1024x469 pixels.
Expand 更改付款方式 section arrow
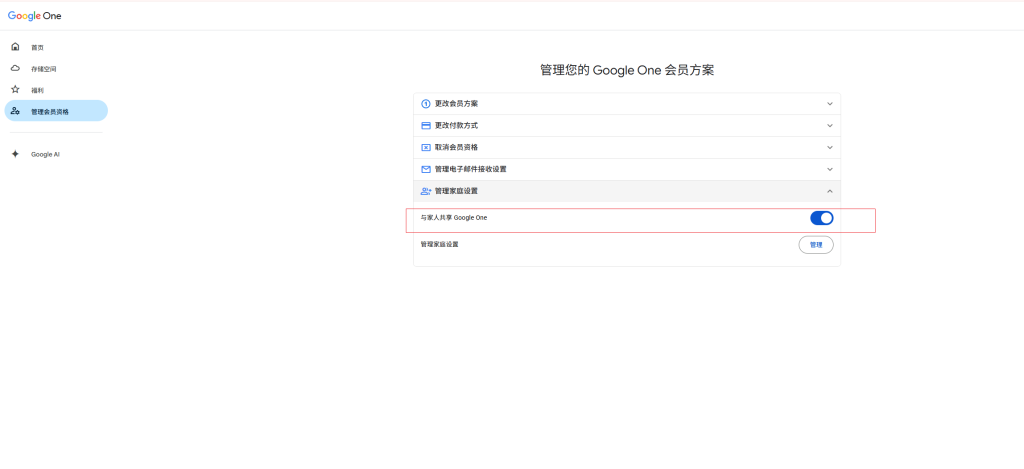[829, 126]
